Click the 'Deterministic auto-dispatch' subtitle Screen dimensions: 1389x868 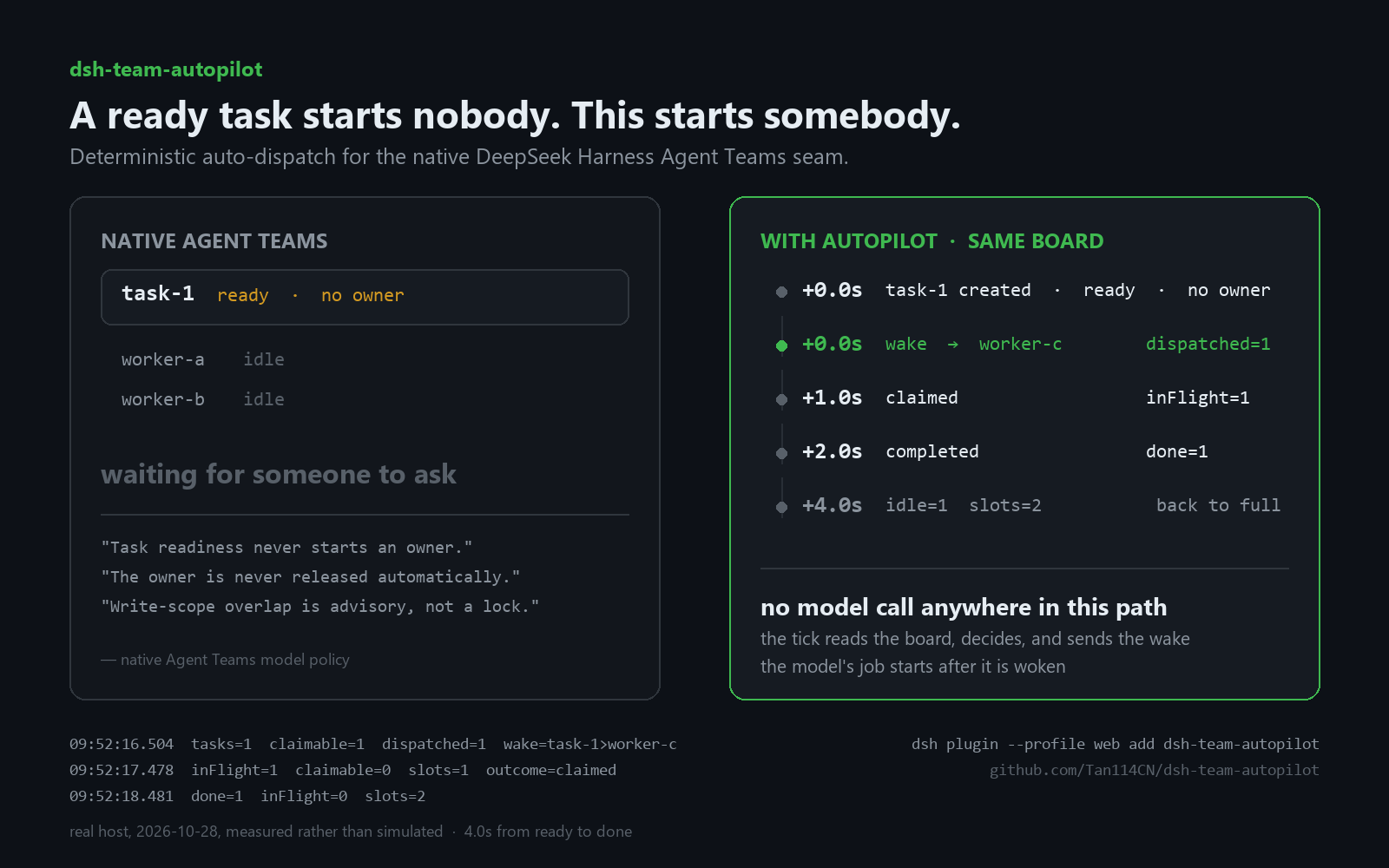(459, 157)
